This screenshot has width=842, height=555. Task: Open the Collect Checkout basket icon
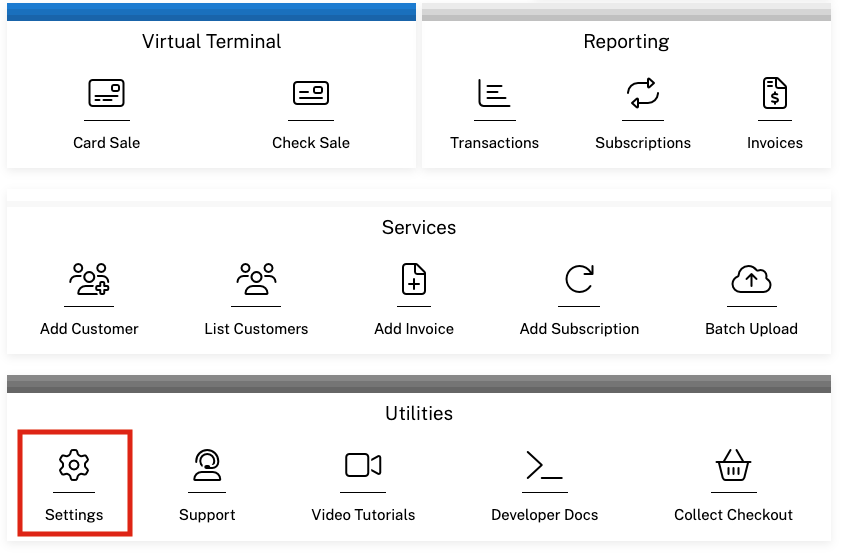733,465
